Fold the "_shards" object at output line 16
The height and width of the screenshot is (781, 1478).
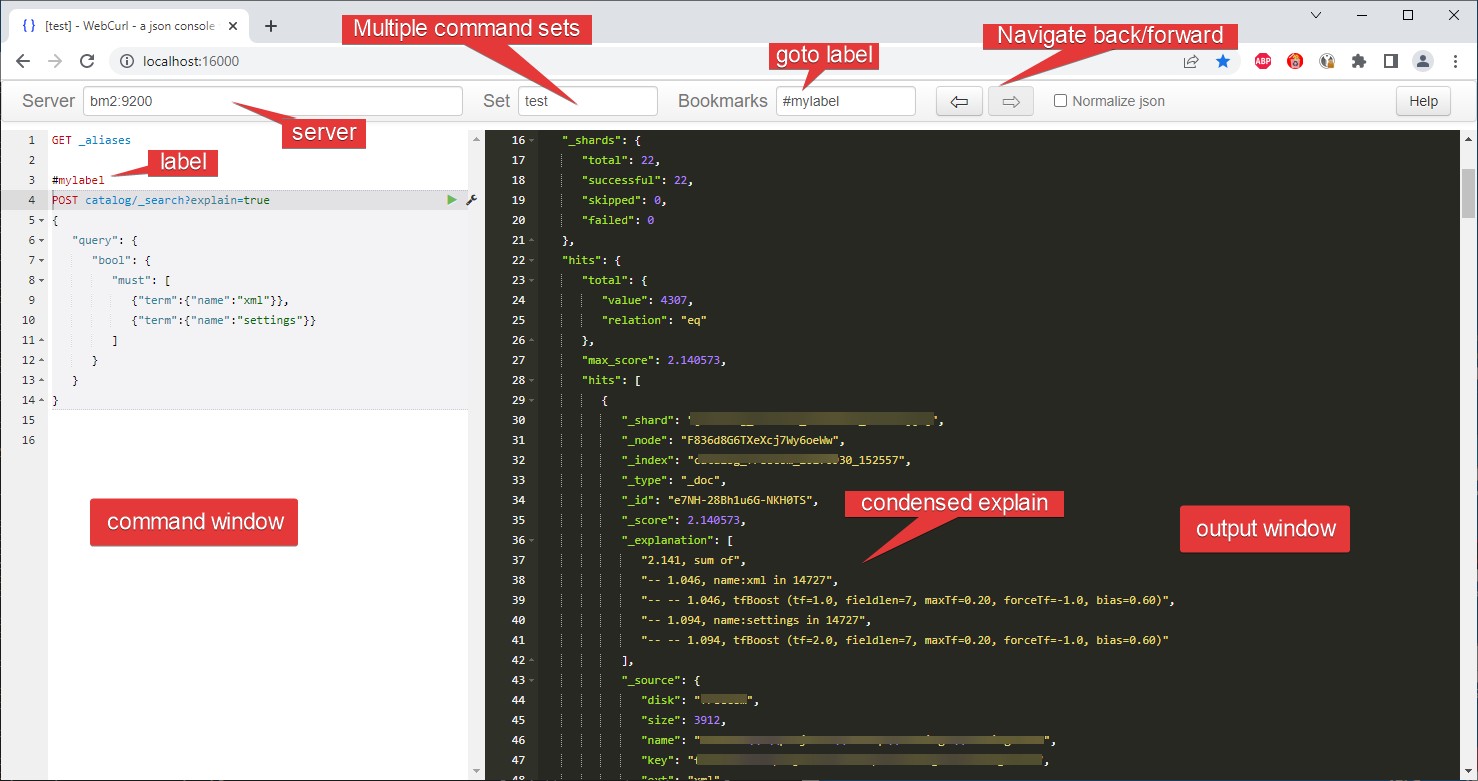[x=532, y=140]
